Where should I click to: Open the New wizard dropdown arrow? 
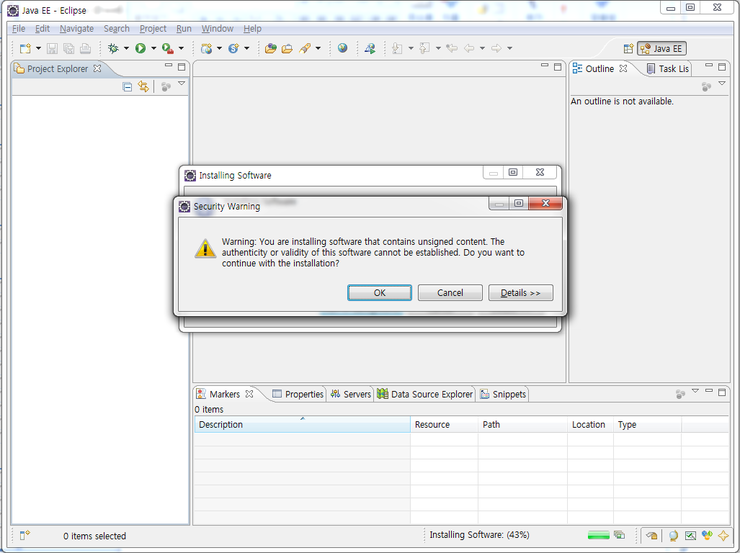[38, 48]
